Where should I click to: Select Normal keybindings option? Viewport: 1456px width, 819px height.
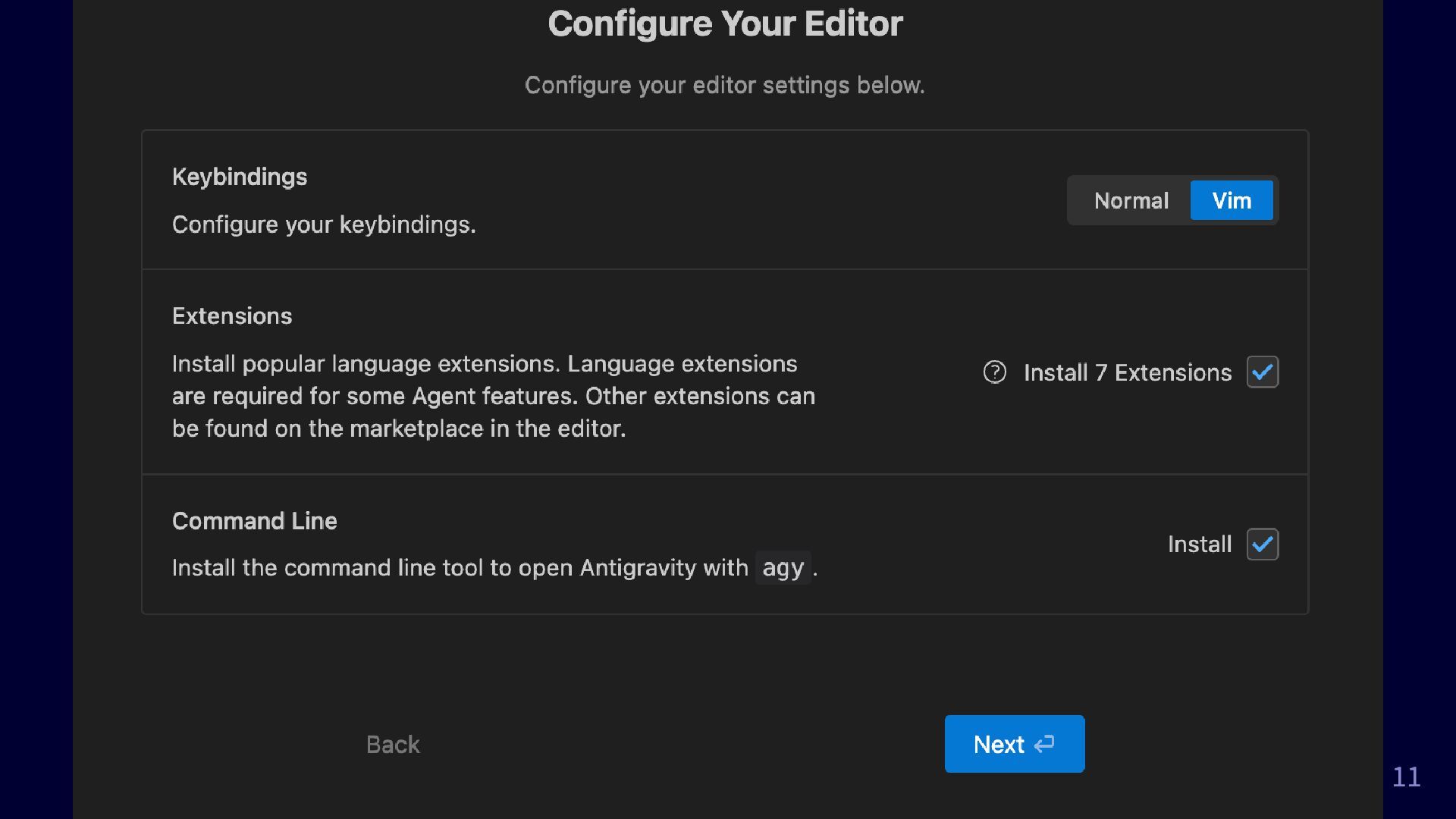[x=1131, y=200]
